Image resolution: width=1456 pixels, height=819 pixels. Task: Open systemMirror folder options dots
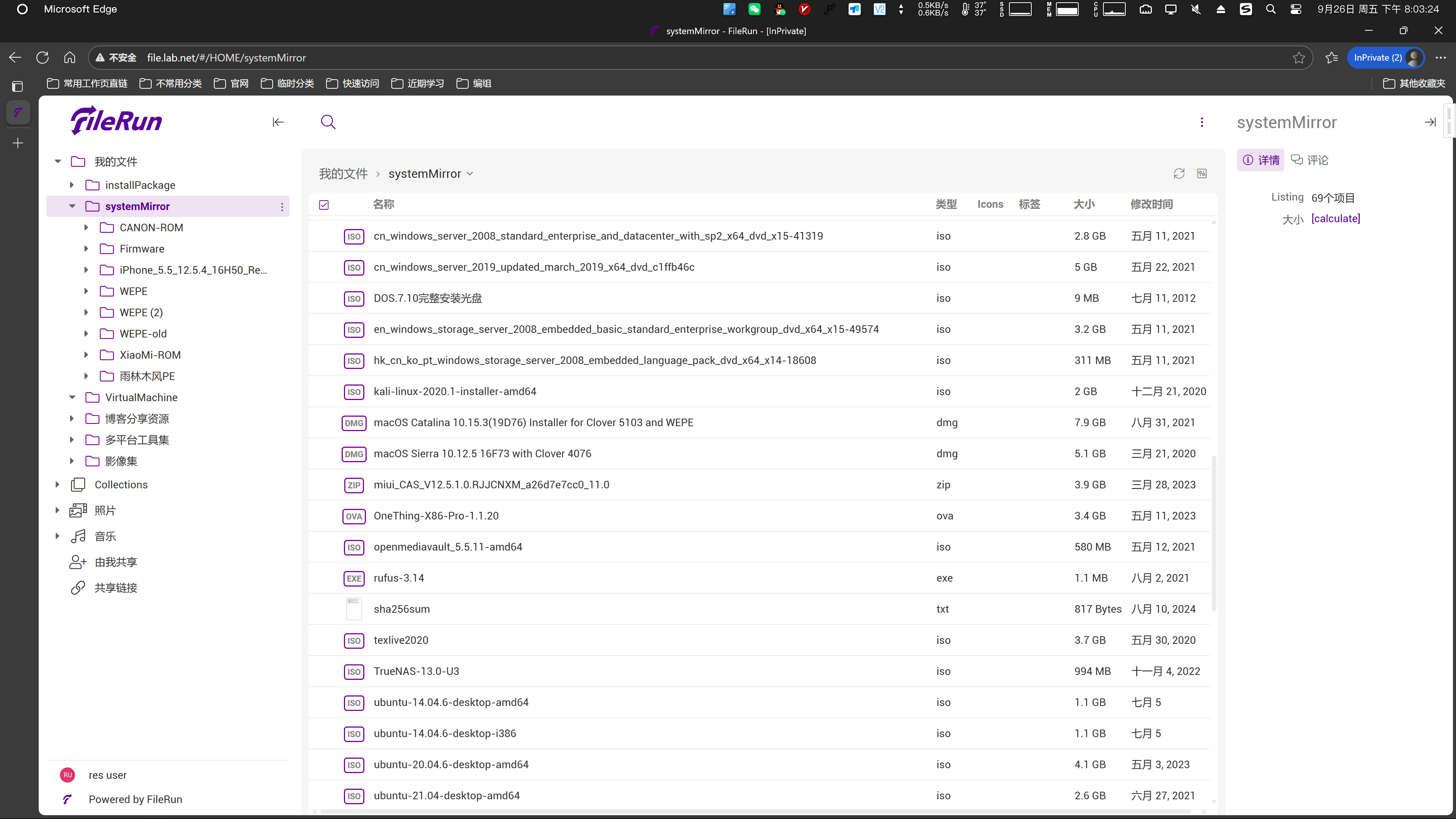282,207
